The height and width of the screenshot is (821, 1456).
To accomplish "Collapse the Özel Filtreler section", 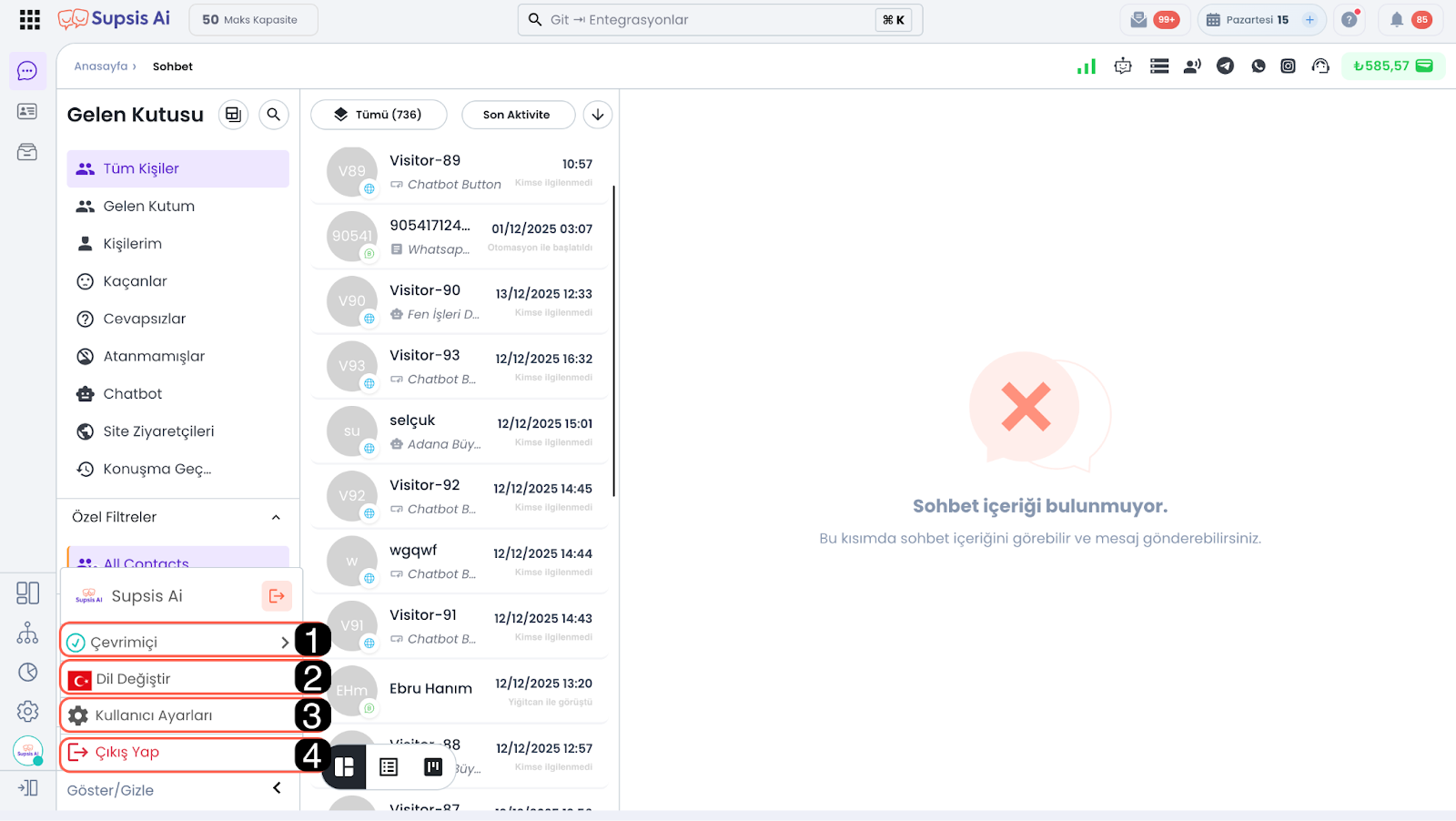I will pos(276,517).
